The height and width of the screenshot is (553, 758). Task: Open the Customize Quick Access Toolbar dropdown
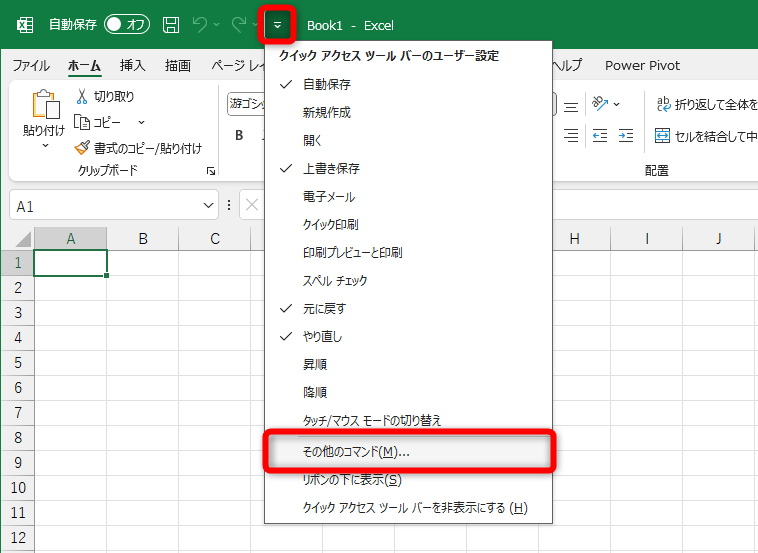pos(277,25)
